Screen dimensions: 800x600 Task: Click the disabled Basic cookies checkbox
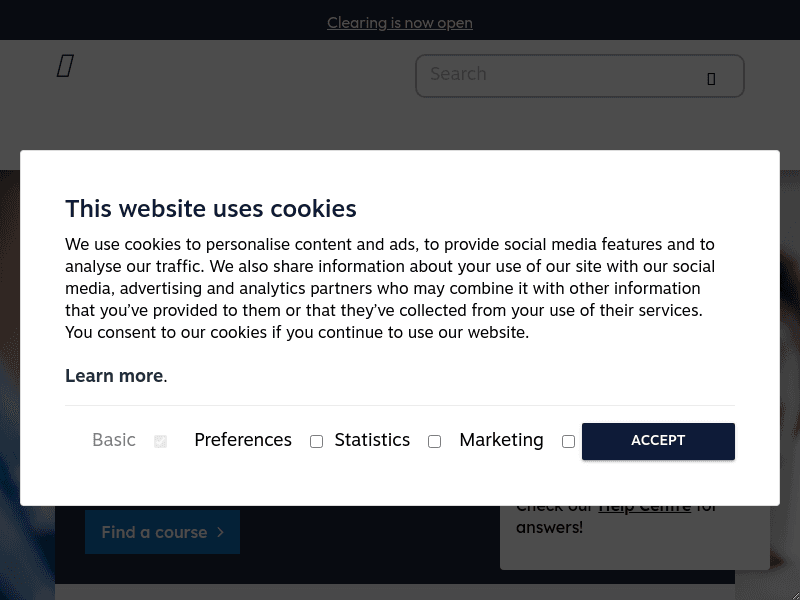tap(160, 441)
